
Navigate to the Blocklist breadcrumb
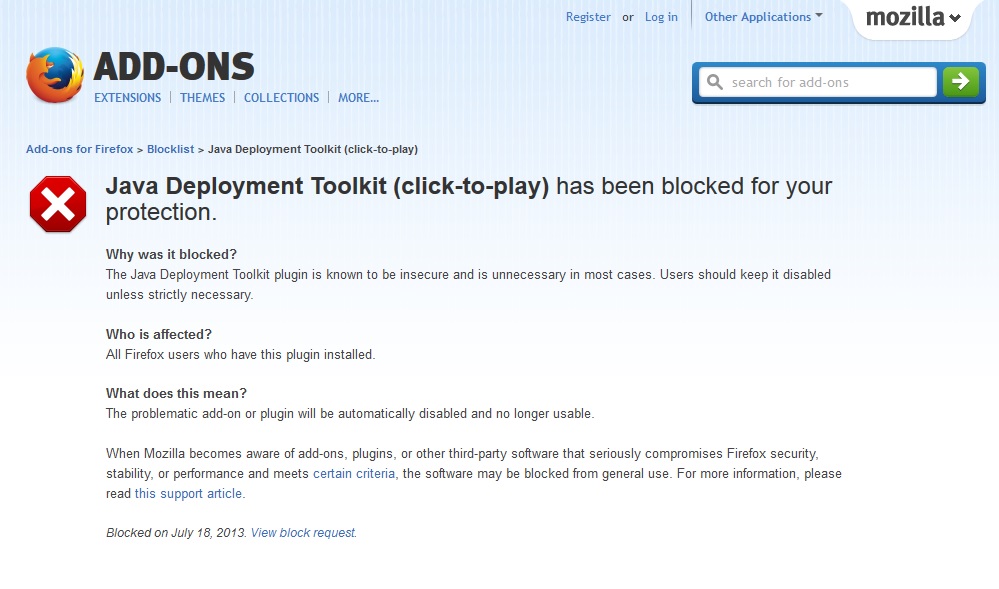coord(170,149)
